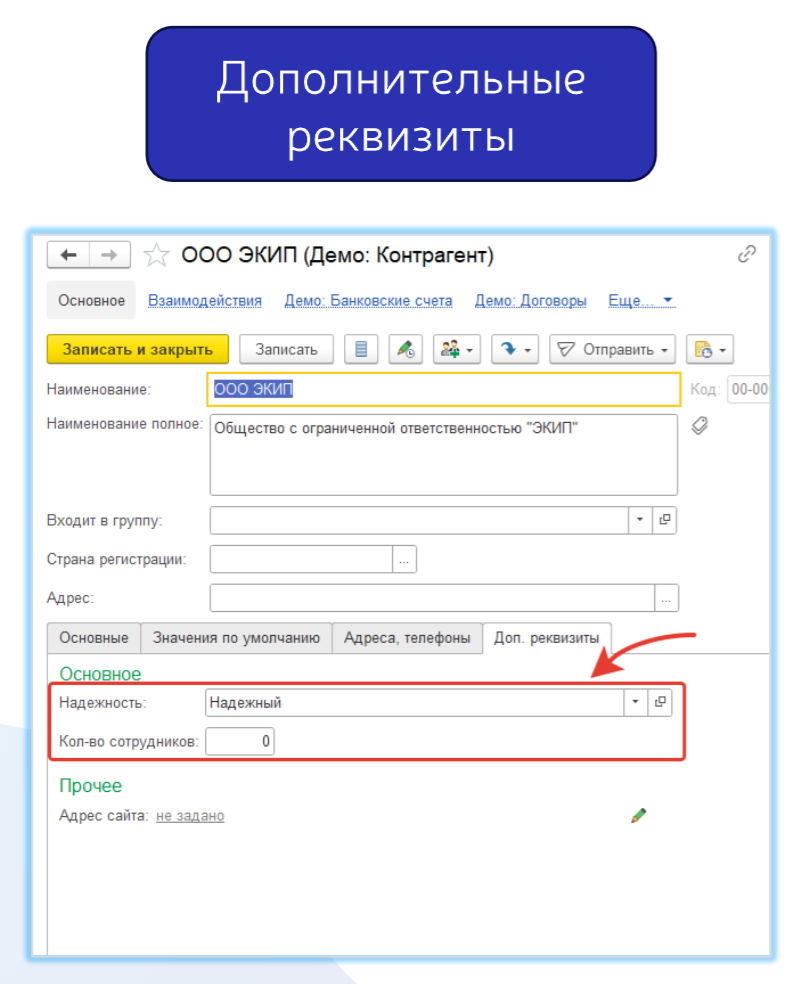Viewport: 794px width, 984px height.
Task: Open the Отправить dropdown menu
Action: point(612,349)
